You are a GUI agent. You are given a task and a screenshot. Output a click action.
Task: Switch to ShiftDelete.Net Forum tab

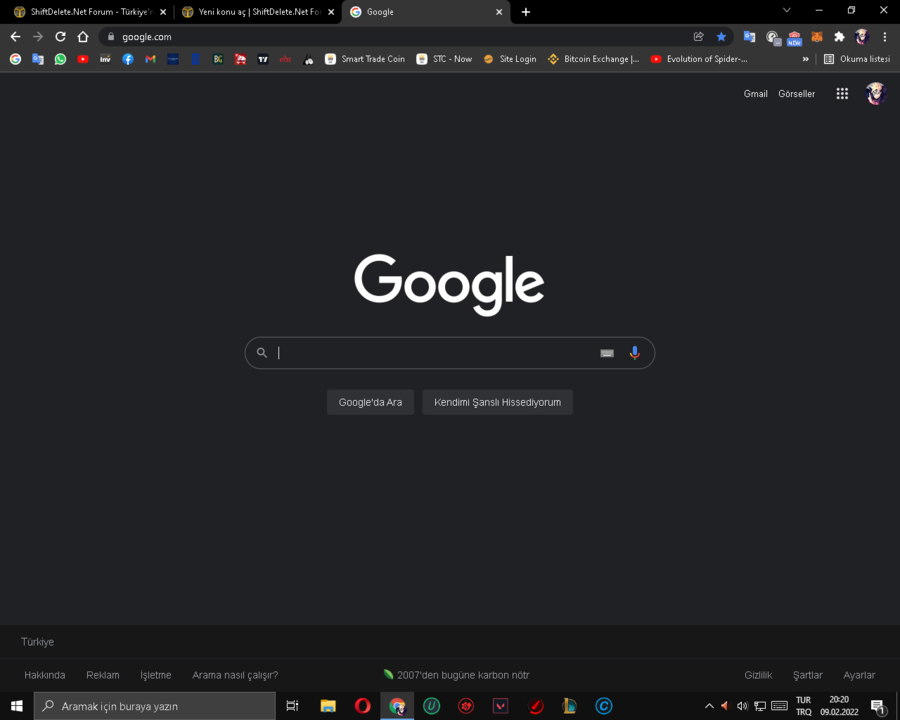coord(91,12)
